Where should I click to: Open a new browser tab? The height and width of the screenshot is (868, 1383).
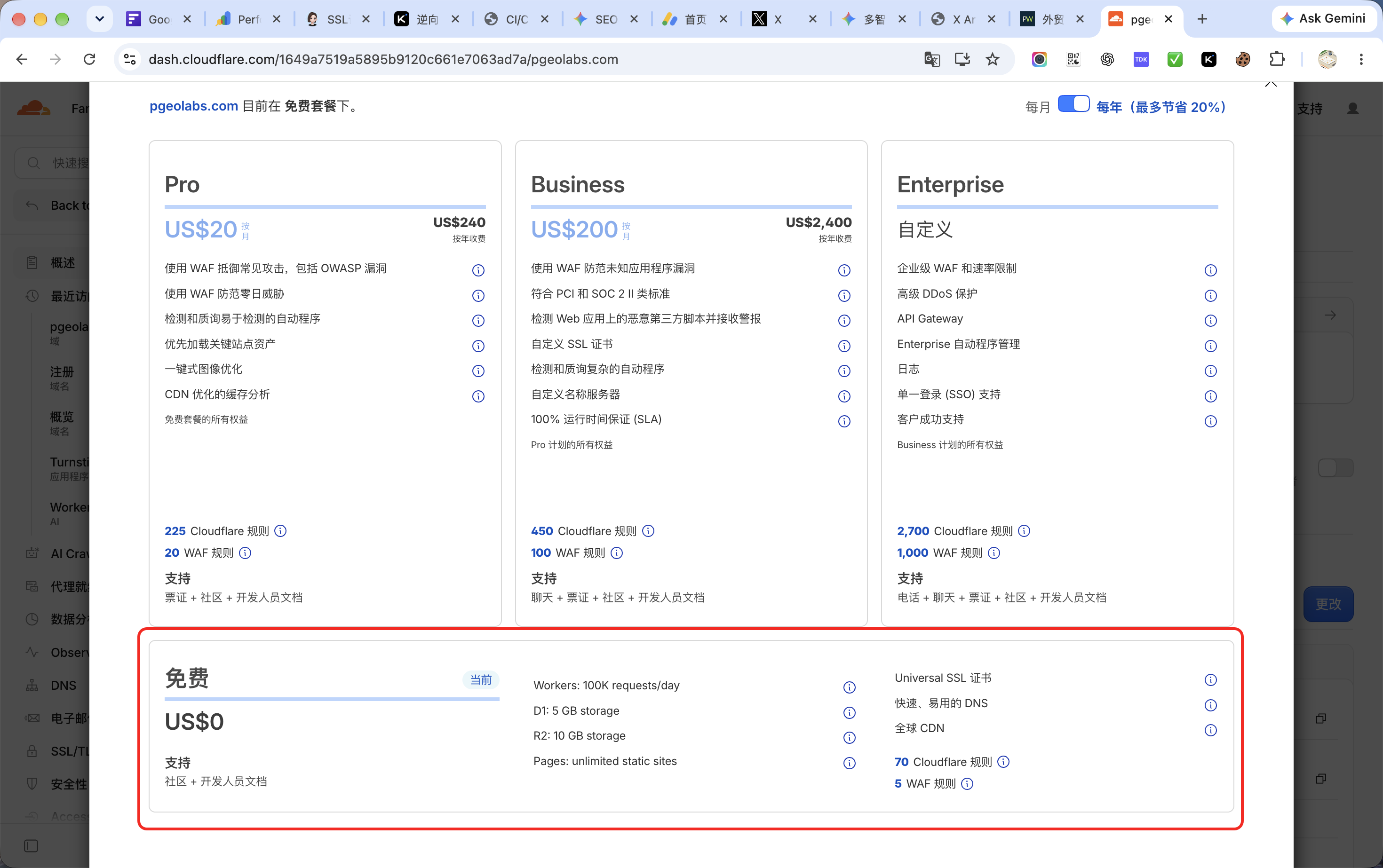coord(1201,19)
